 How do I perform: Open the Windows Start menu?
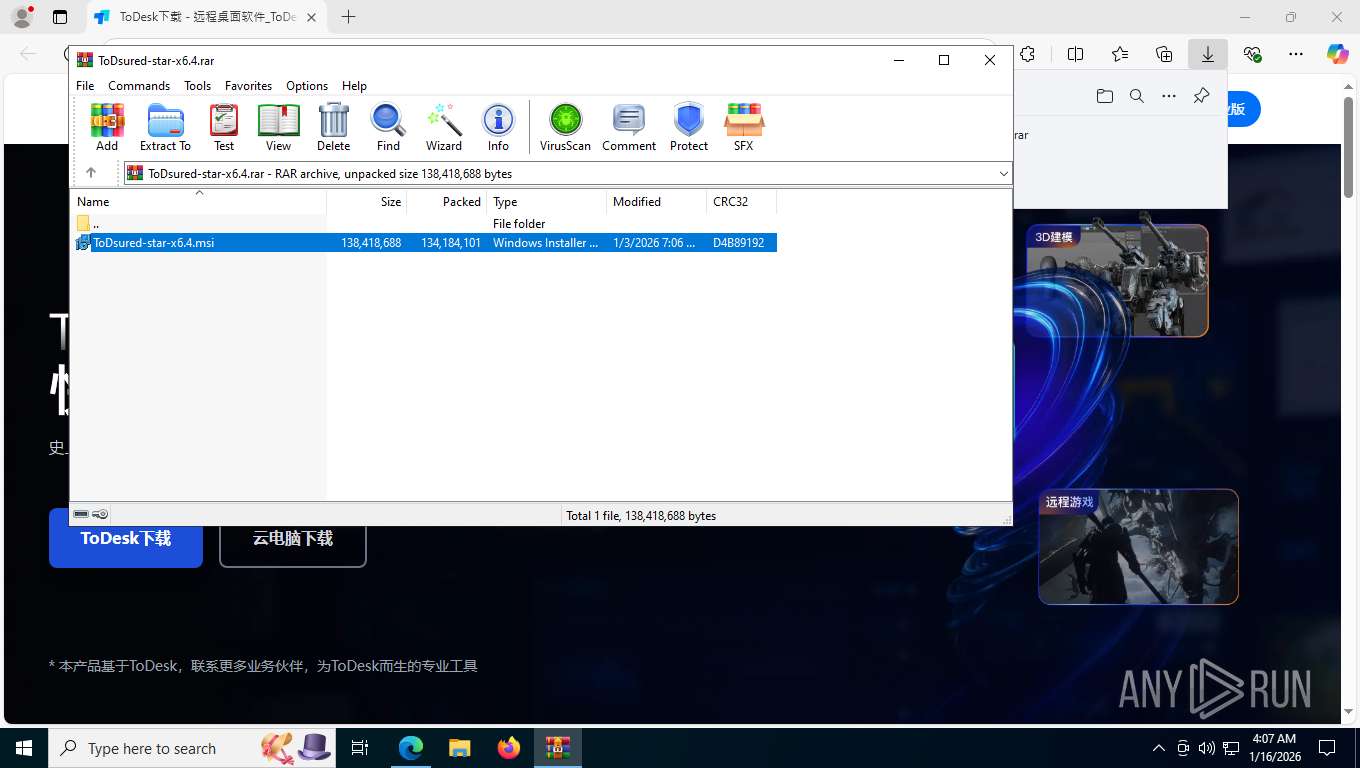point(24,748)
